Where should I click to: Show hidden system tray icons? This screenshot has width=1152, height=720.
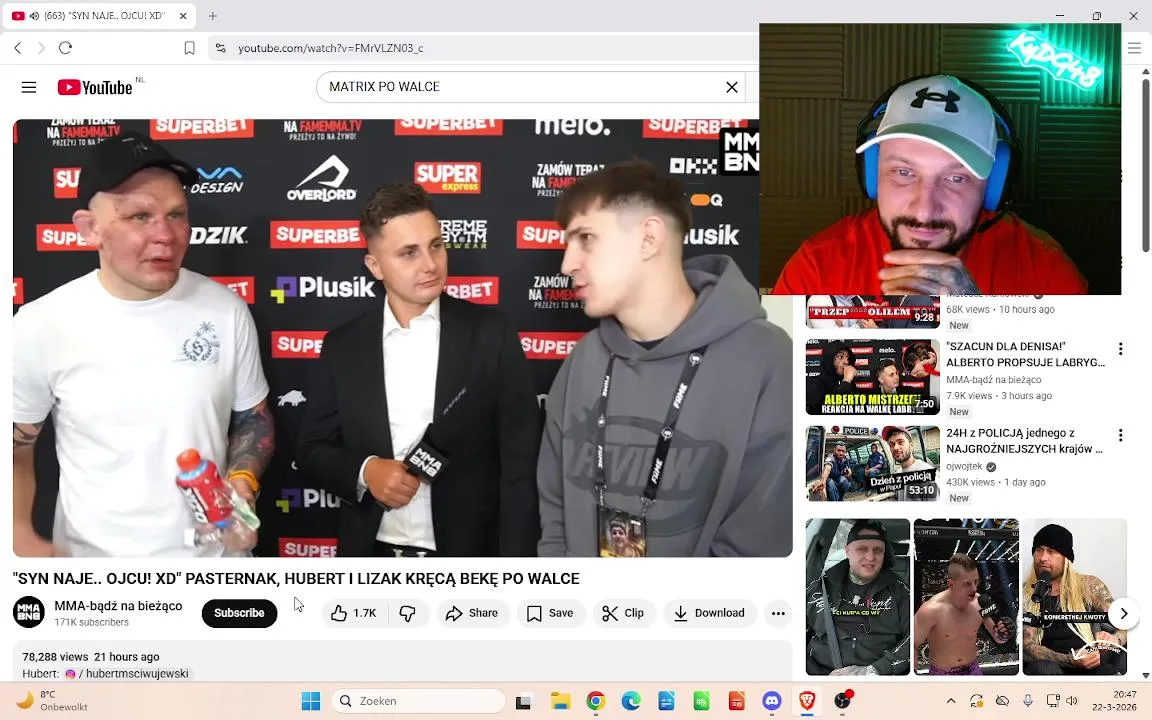(x=951, y=701)
